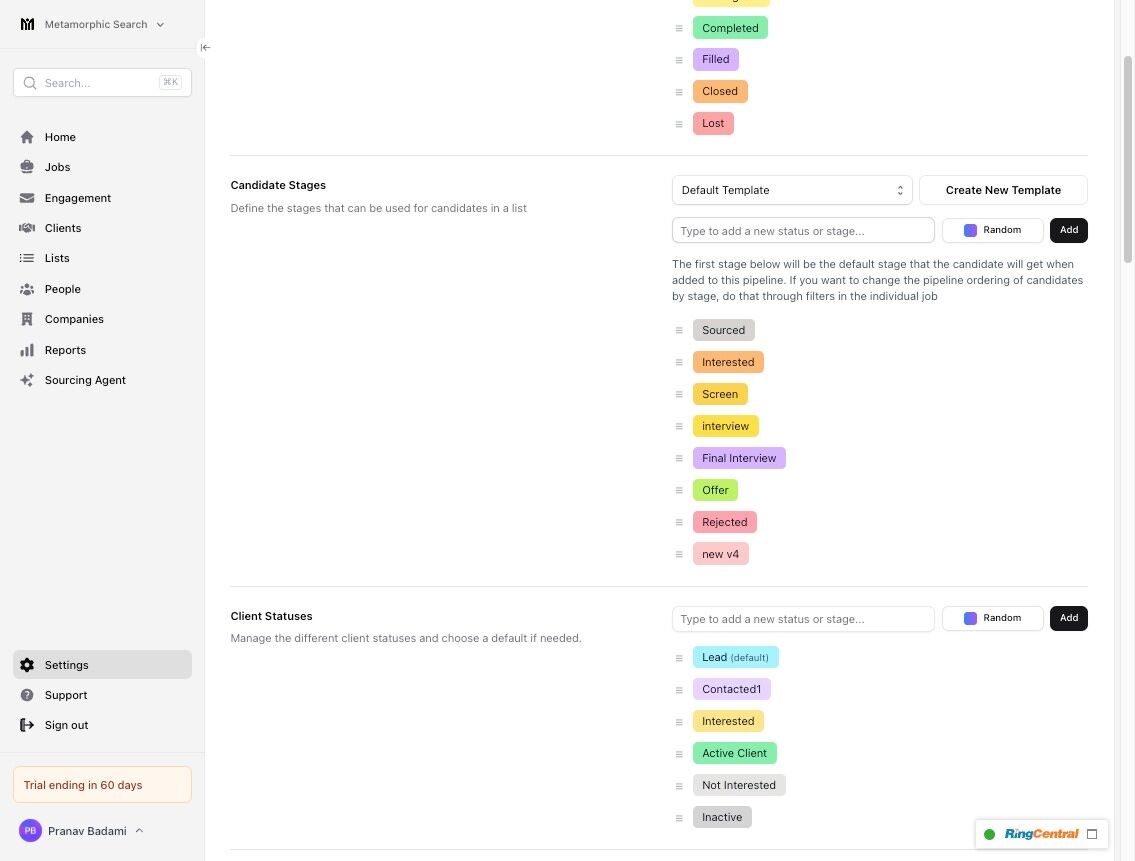Collapse the sidebar with arrow icon

coord(205,47)
